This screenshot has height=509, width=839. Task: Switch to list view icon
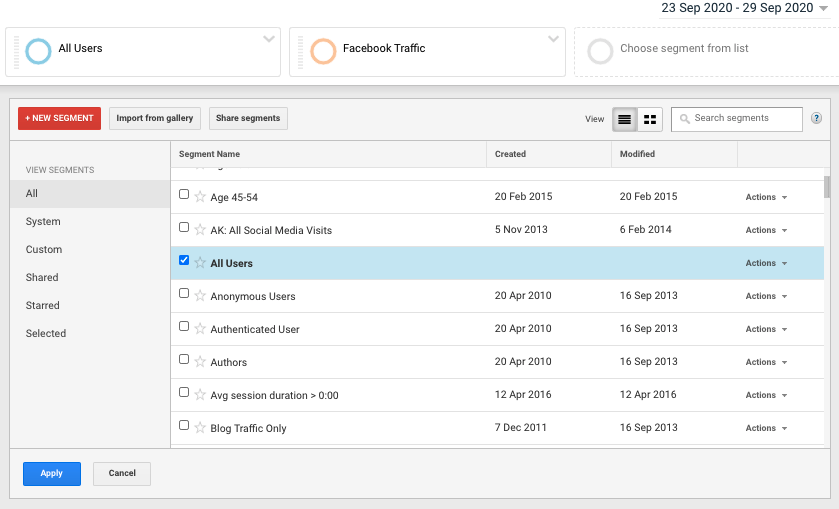(x=624, y=119)
